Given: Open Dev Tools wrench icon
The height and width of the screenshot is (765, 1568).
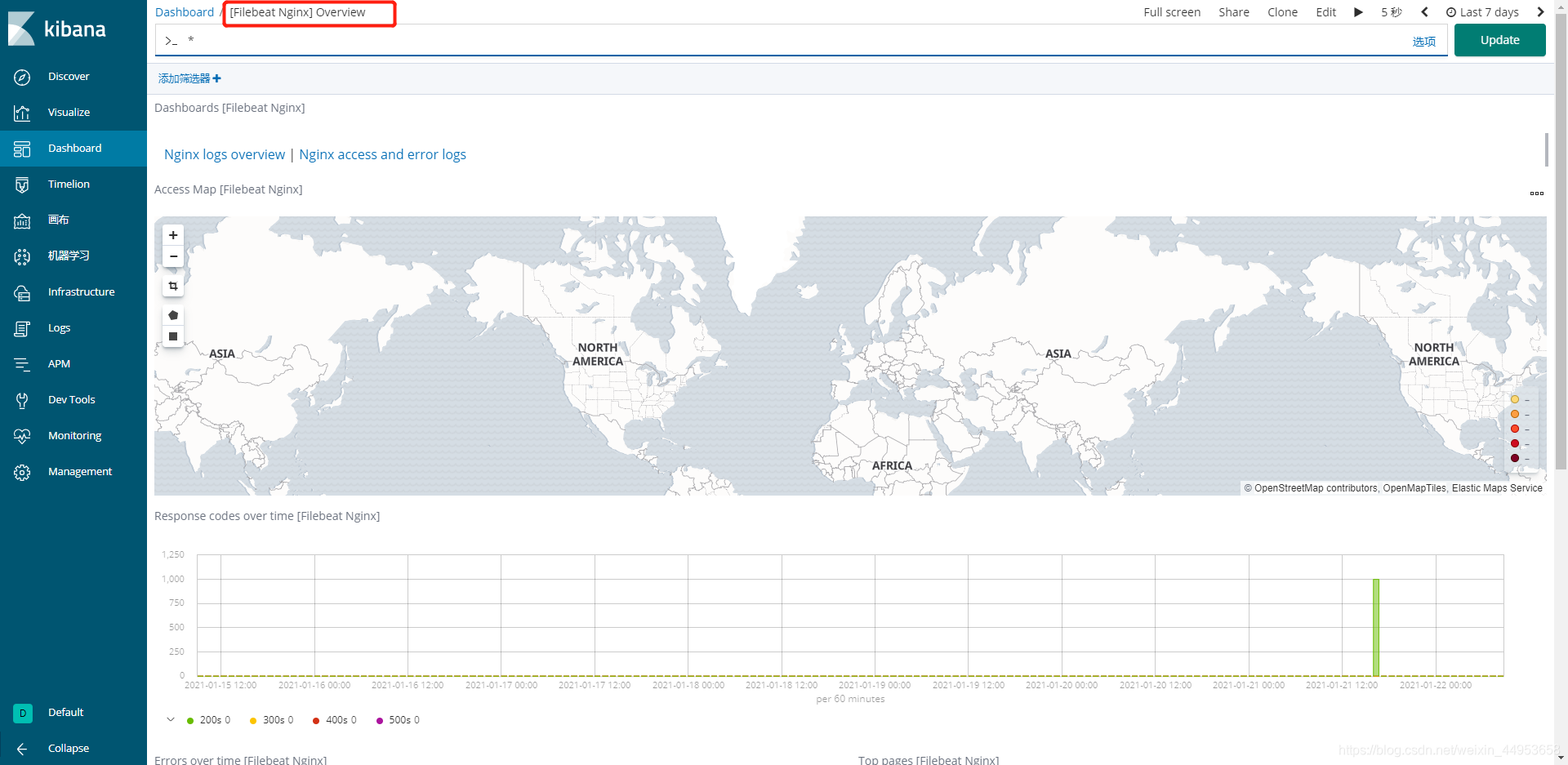Looking at the screenshot, I should pyautogui.click(x=22, y=400).
